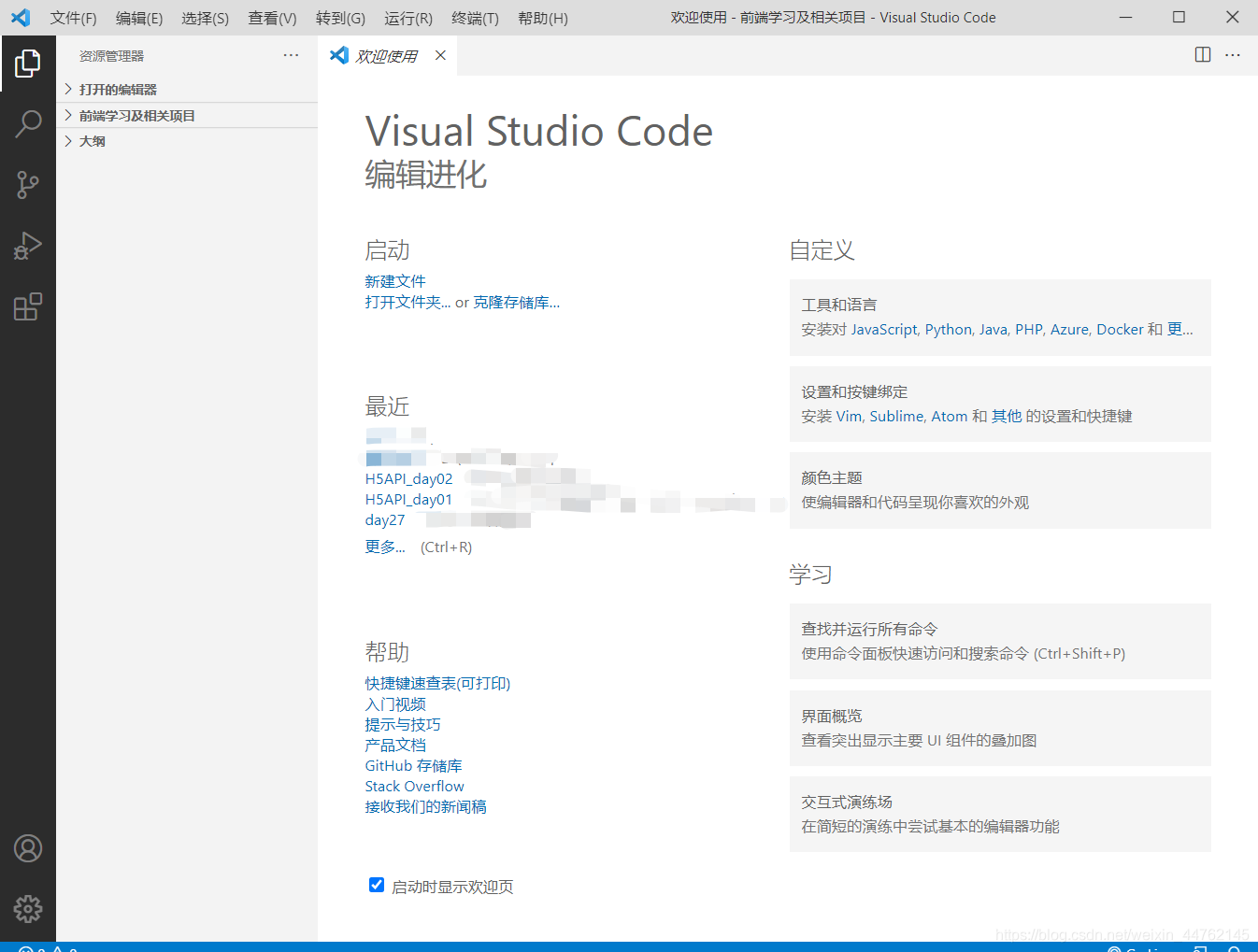Open the Run and Debug view icon
The image size is (1258, 952).
pos(28,246)
